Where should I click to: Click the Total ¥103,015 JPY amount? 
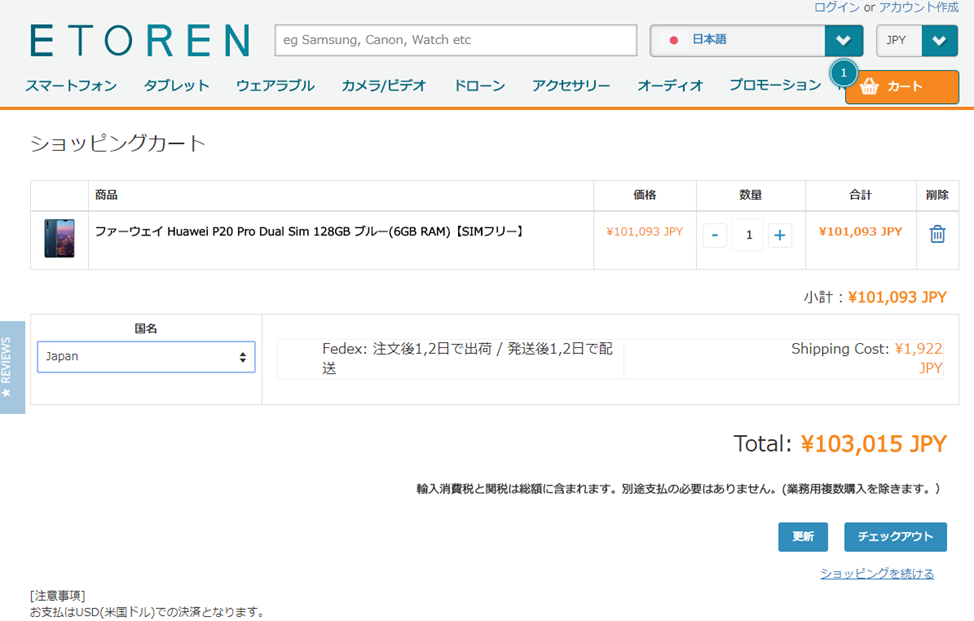pos(873,444)
